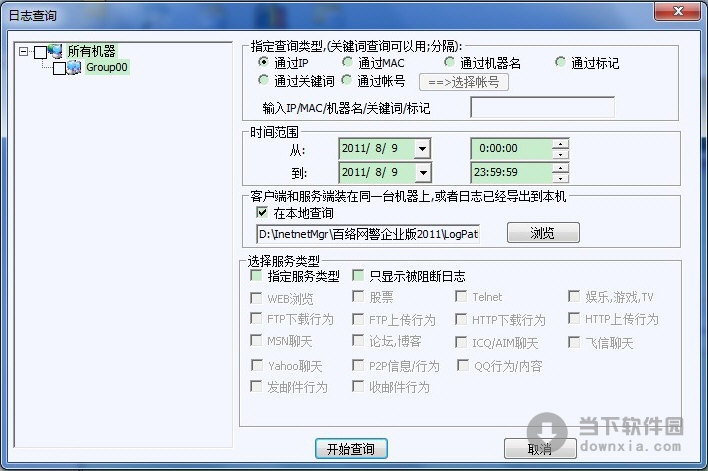
Task: Check the HTTP上传行为 checkbox
Action: coord(574,318)
